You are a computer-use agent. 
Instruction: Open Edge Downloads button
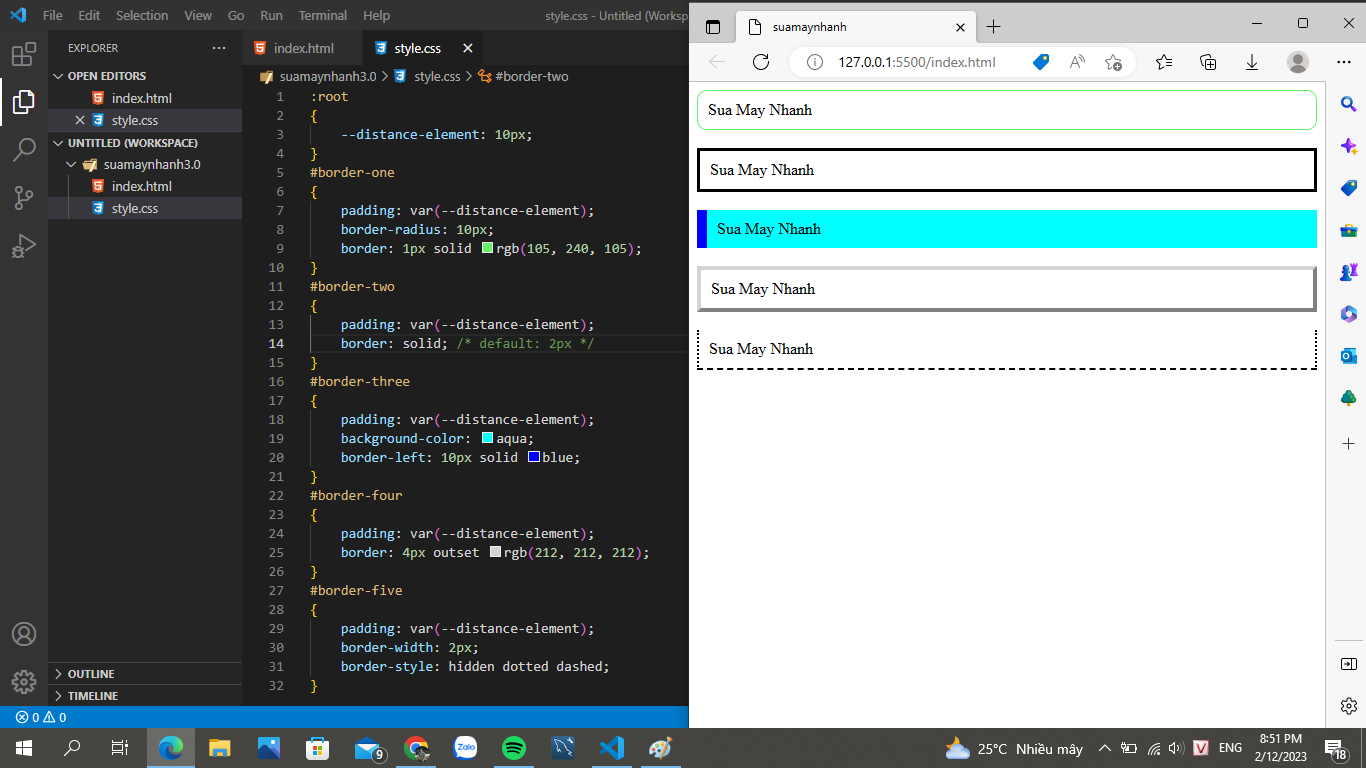(1252, 62)
